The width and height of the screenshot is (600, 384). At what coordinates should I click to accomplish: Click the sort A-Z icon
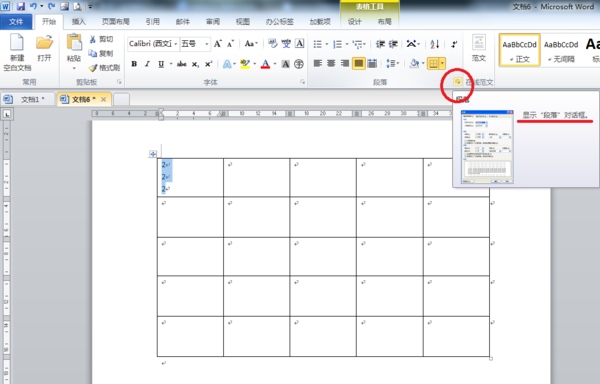pos(434,44)
